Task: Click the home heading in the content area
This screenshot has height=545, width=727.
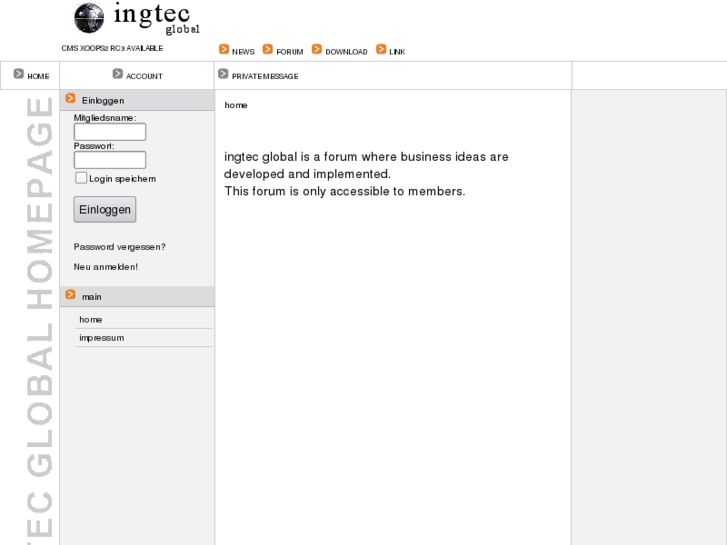Action: (236, 105)
